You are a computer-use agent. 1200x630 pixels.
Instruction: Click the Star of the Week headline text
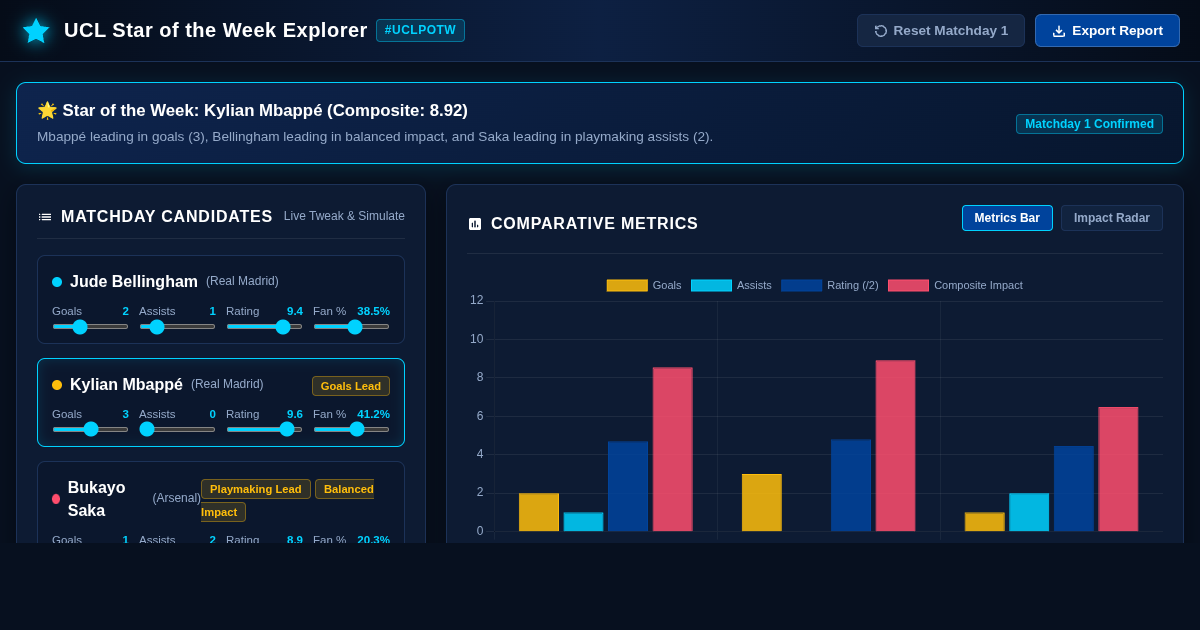click(x=252, y=111)
